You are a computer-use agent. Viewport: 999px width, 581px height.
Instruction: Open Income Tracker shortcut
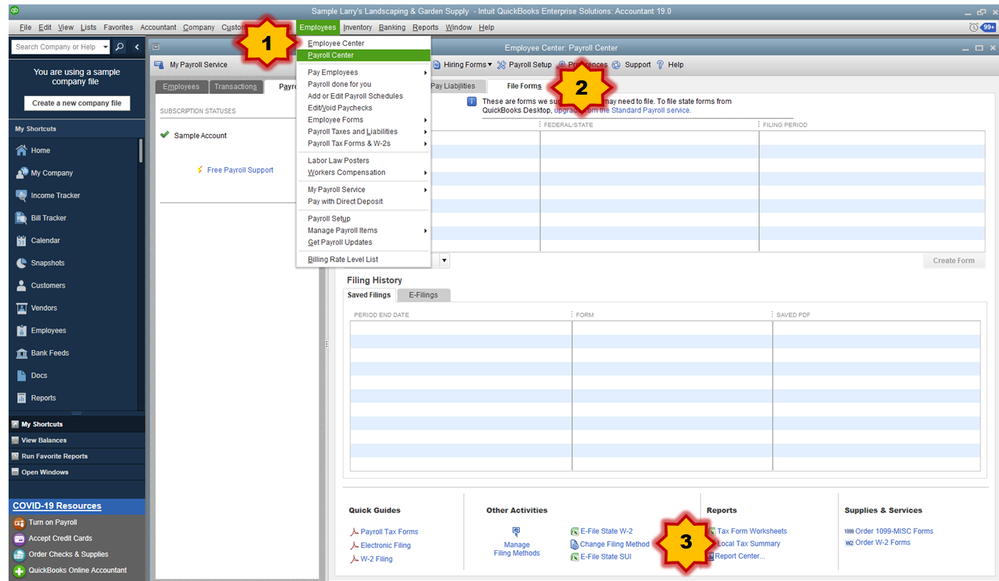(x=55, y=196)
